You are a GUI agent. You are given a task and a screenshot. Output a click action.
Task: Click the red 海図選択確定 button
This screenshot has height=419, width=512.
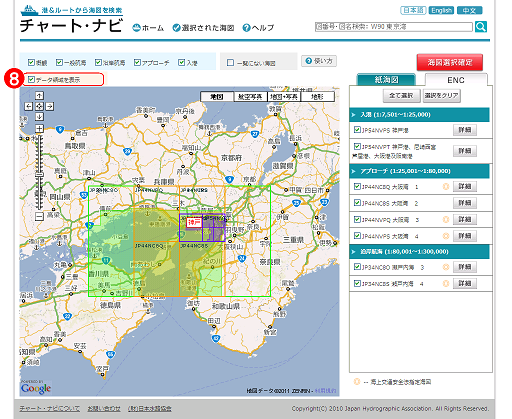[x=450, y=62]
